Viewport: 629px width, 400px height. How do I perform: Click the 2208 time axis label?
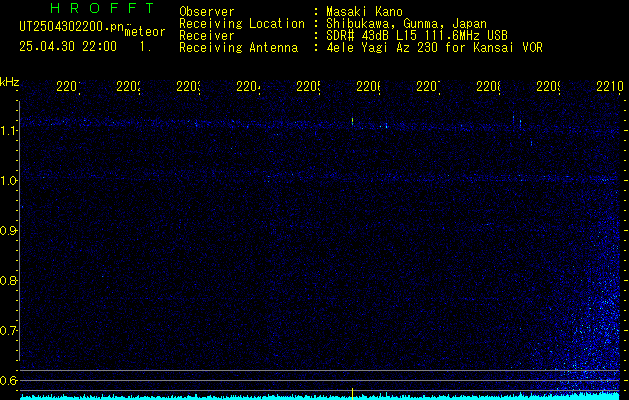(488, 86)
